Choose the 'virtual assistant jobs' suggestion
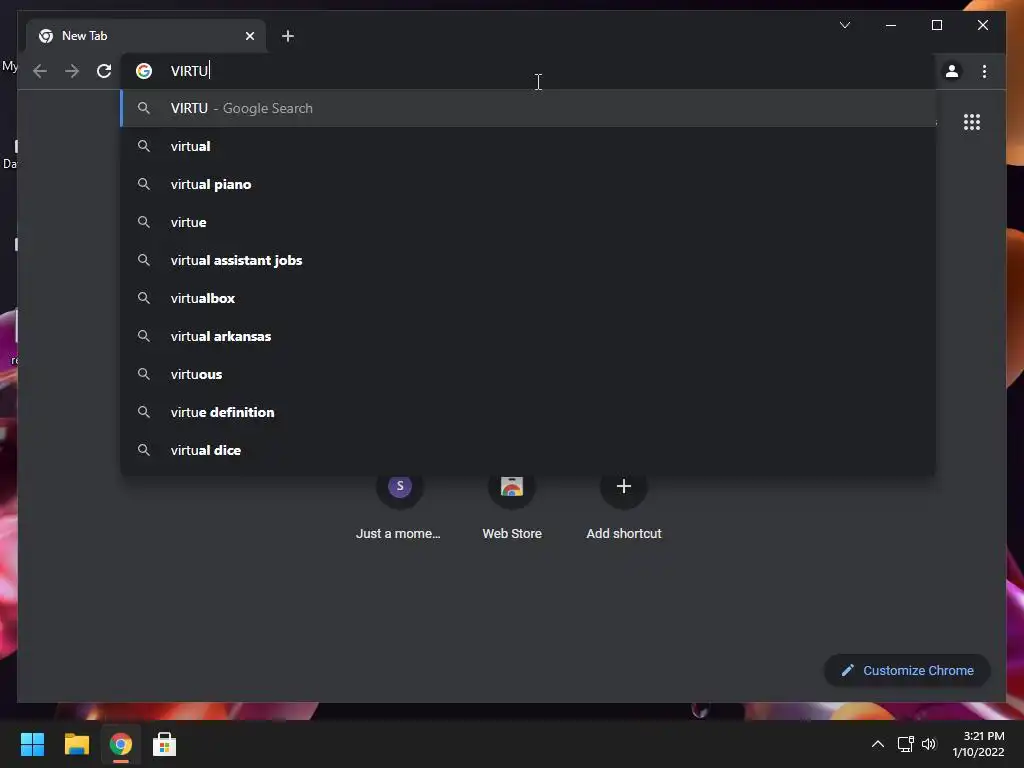1024x768 pixels. (x=528, y=260)
